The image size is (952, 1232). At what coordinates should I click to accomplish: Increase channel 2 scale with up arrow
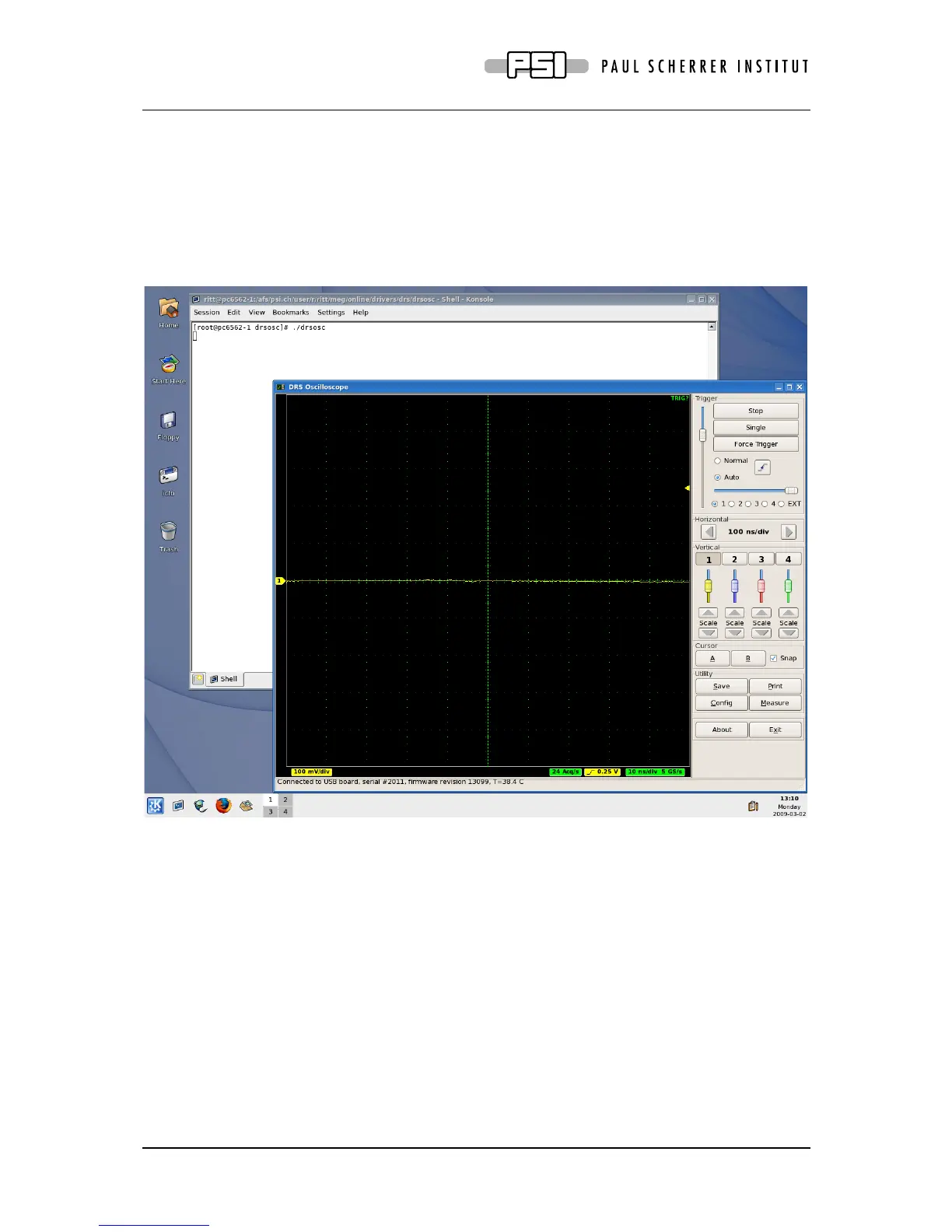pos(735,613)
